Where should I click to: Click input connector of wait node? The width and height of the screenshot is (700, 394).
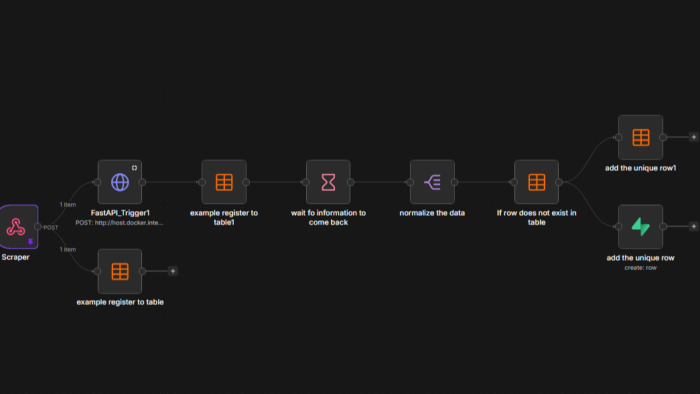point(306,182)
